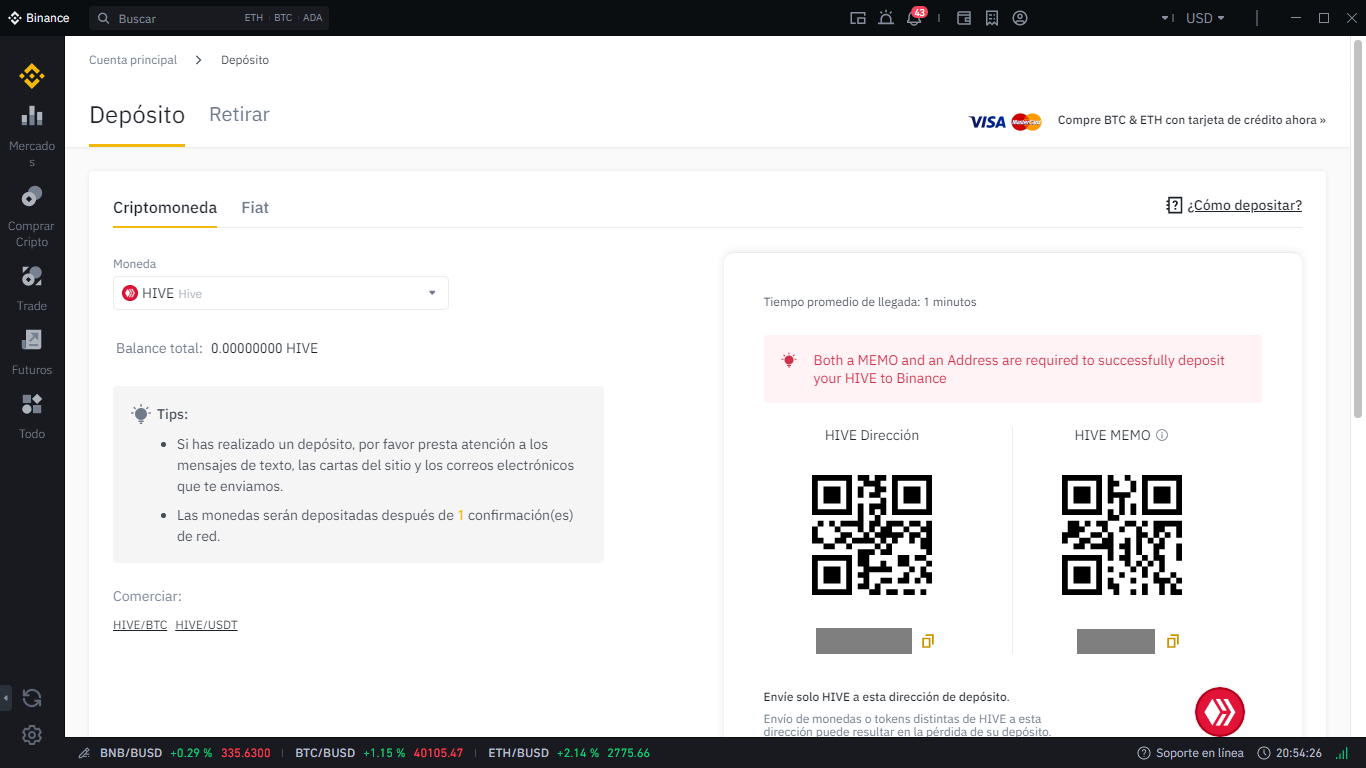The width and height of the screenshot is (1366, 768).
Task: Open the ¿Cómo depositar? link
Action: tap(1243, 206)
